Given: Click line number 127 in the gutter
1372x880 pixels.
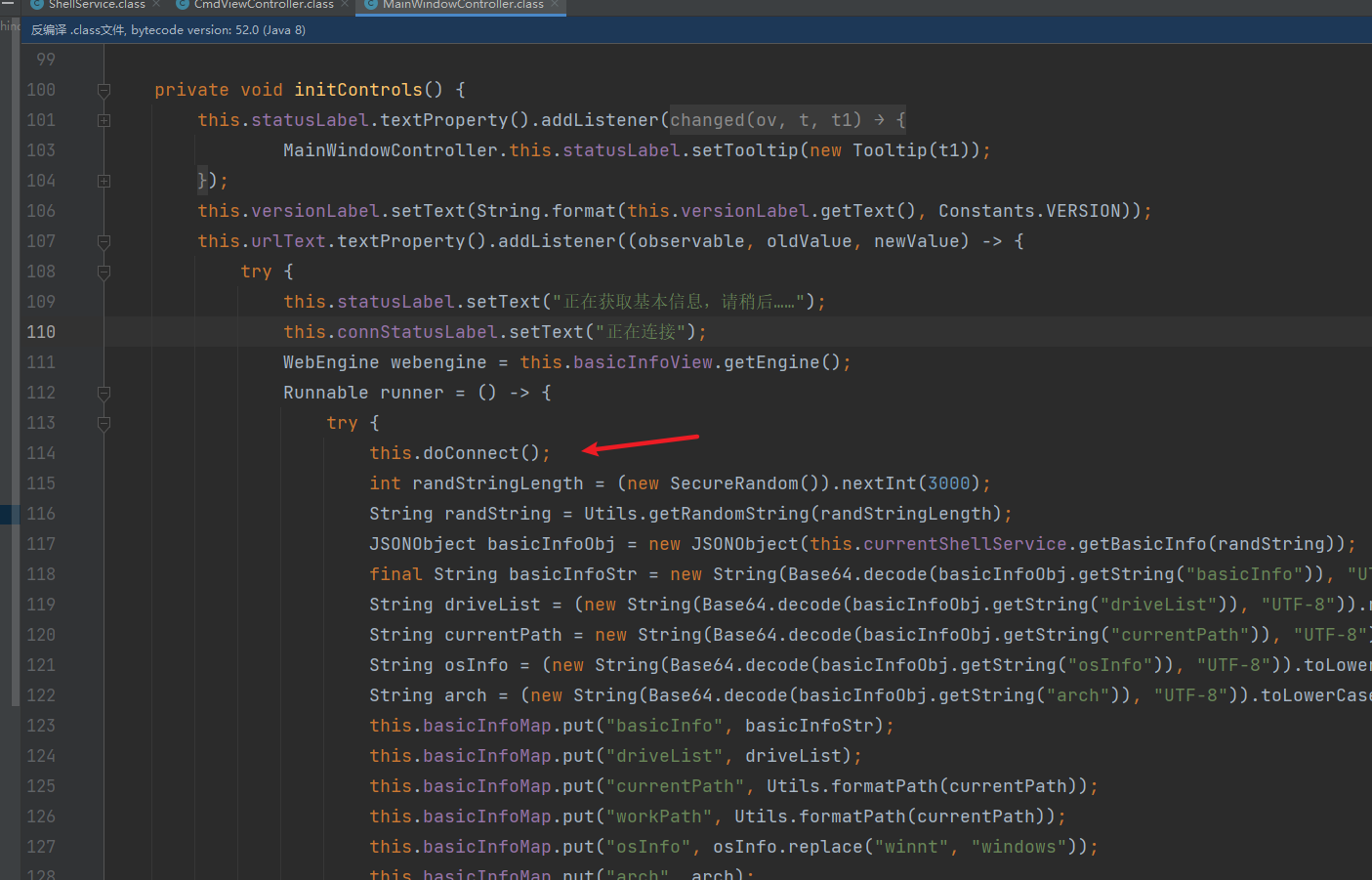Looking at the screenshot, I should [41, 847].
